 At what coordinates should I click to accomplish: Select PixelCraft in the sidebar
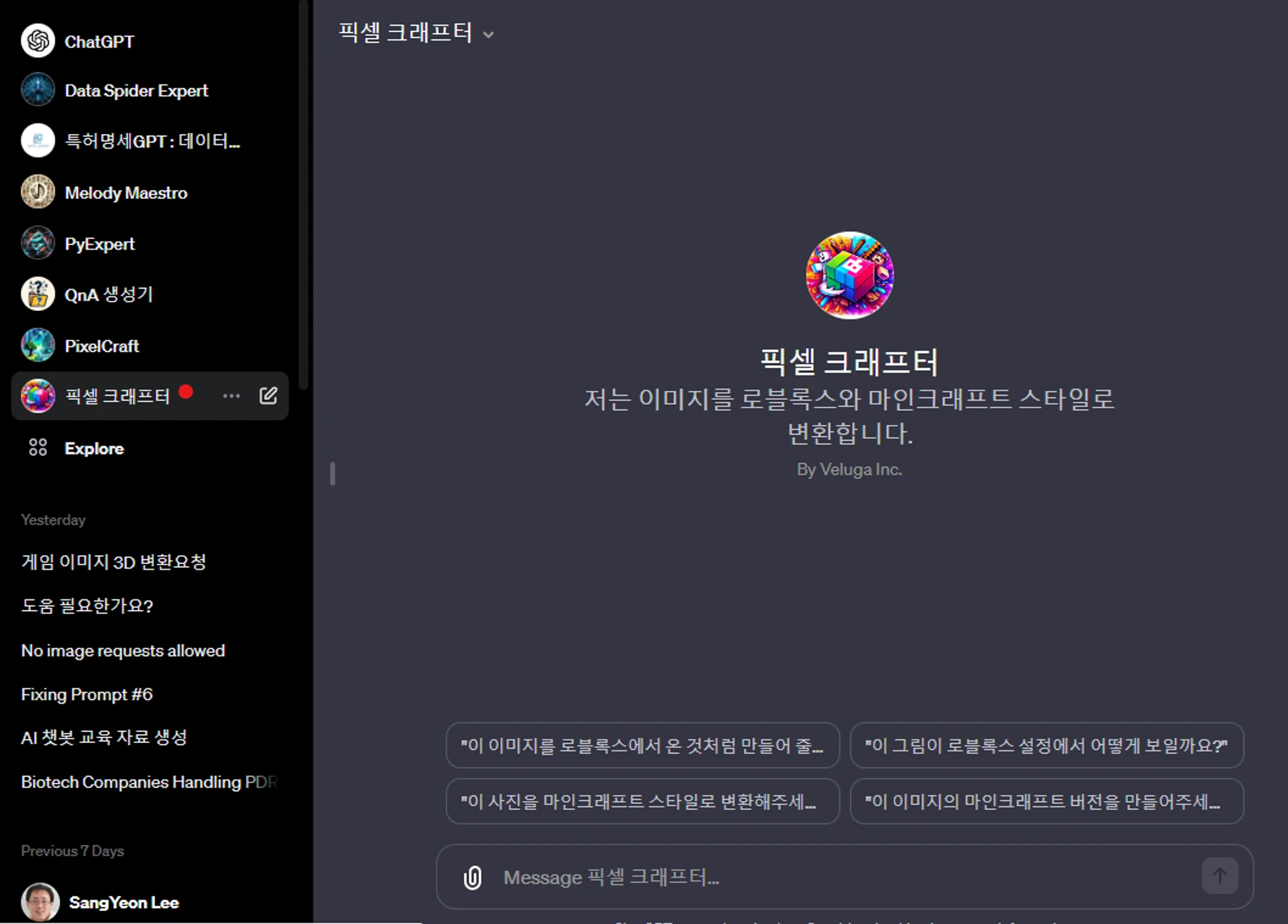149,346
